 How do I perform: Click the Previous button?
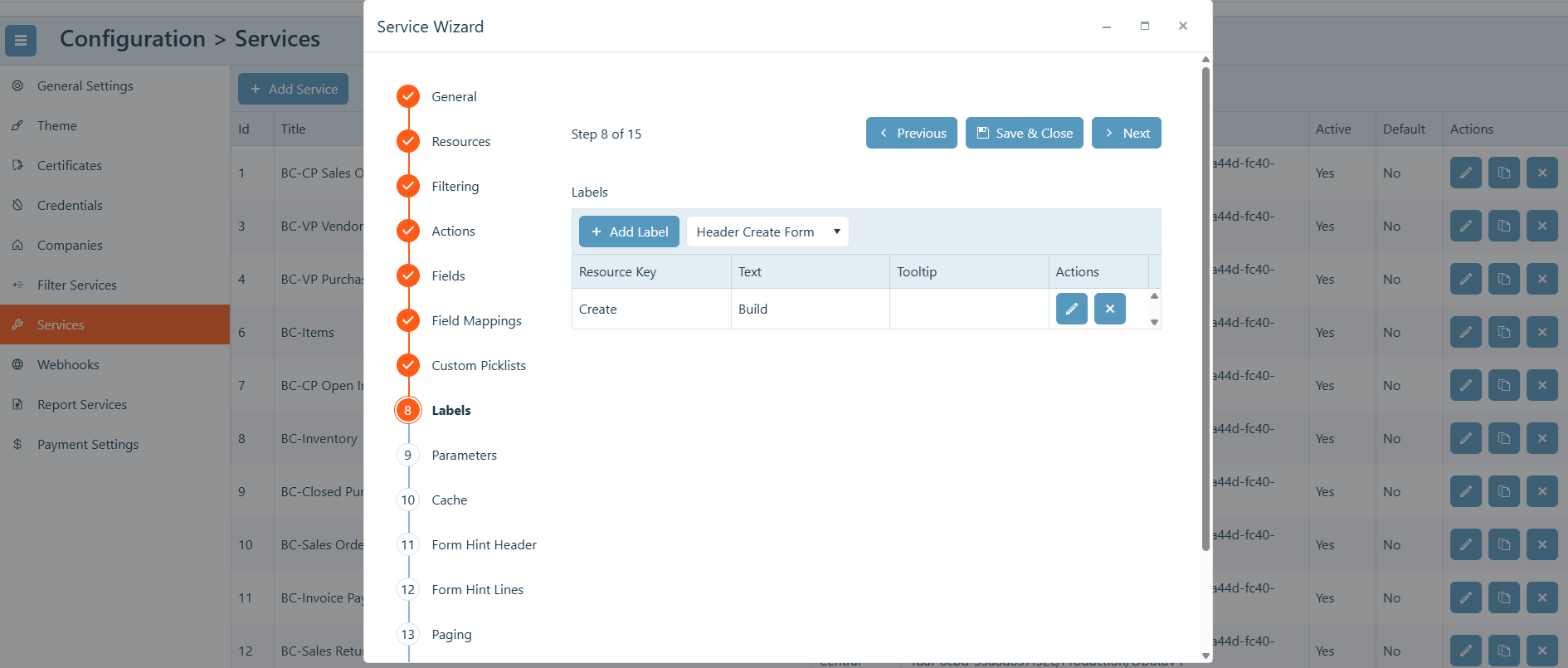tap(911, 133)
